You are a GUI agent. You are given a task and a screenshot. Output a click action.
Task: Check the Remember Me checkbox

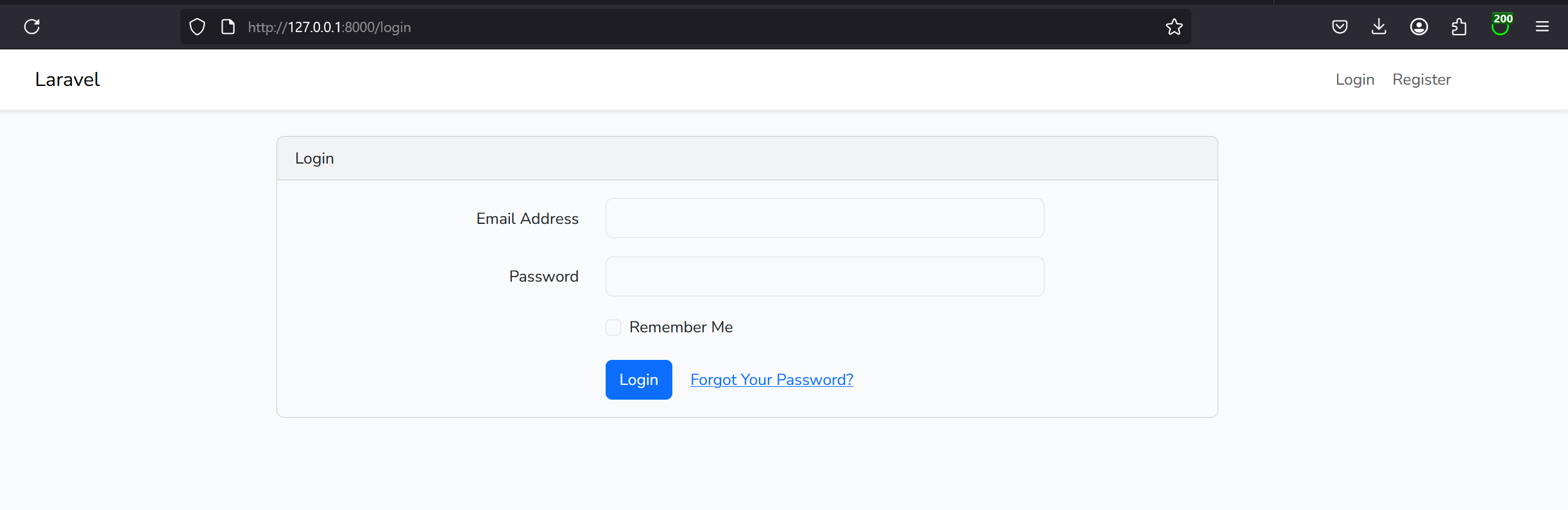(x=613, y=328)
